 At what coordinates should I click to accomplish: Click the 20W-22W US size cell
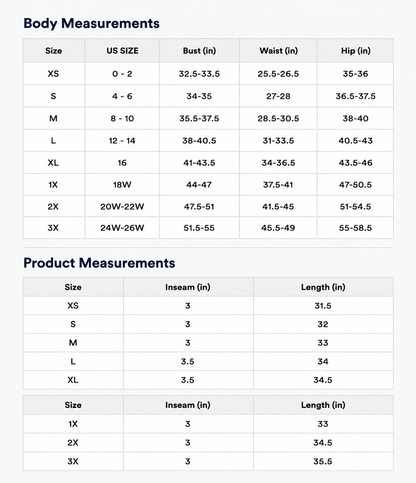tap(122, 207)
